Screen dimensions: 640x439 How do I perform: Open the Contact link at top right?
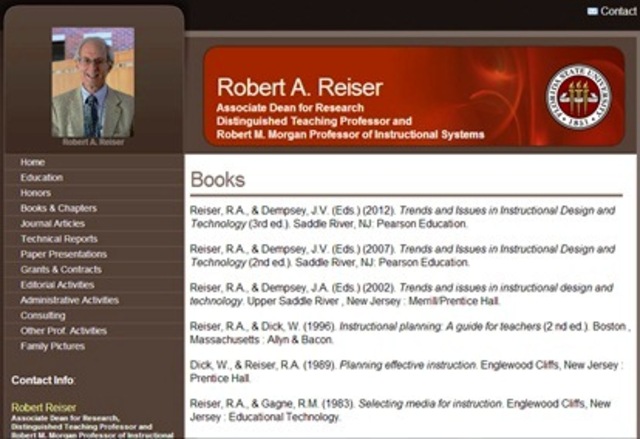[618, 11]
